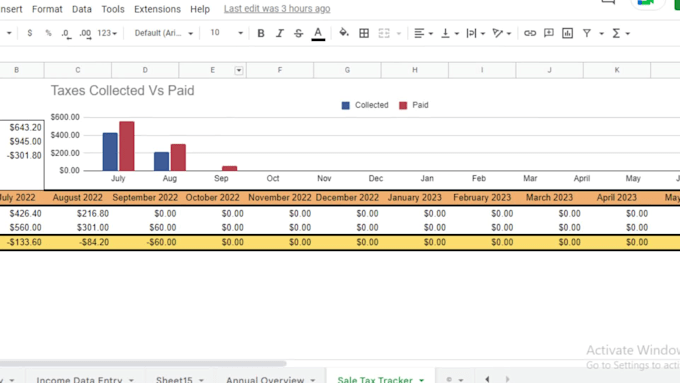The width and height of the screenshot is (680, 383).
Task: Select the cell with $945.00
Action: coord(22,141)
